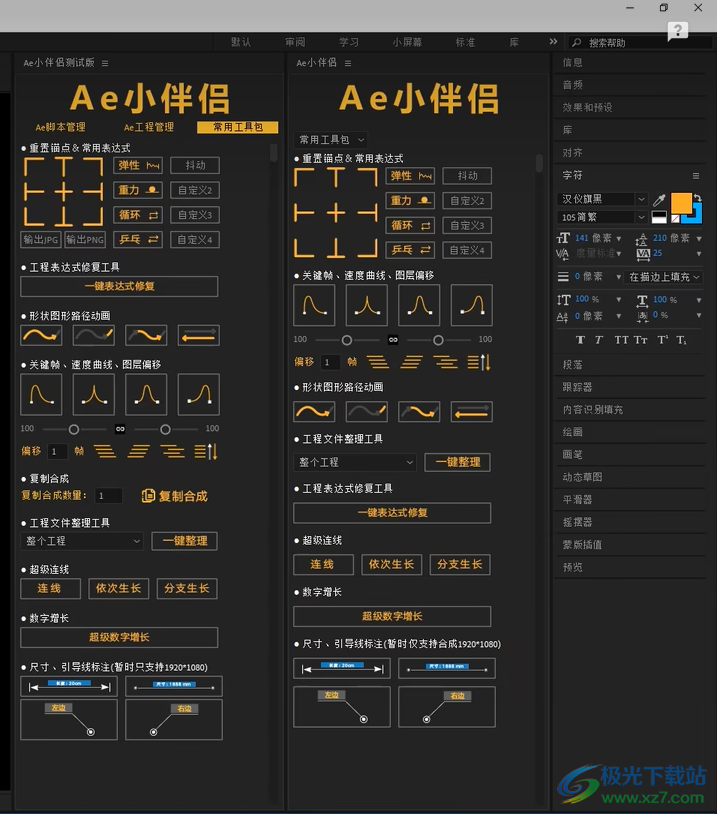Click 偏移 frame value field in right panel

pyautogui.click(x=330, y=362)
